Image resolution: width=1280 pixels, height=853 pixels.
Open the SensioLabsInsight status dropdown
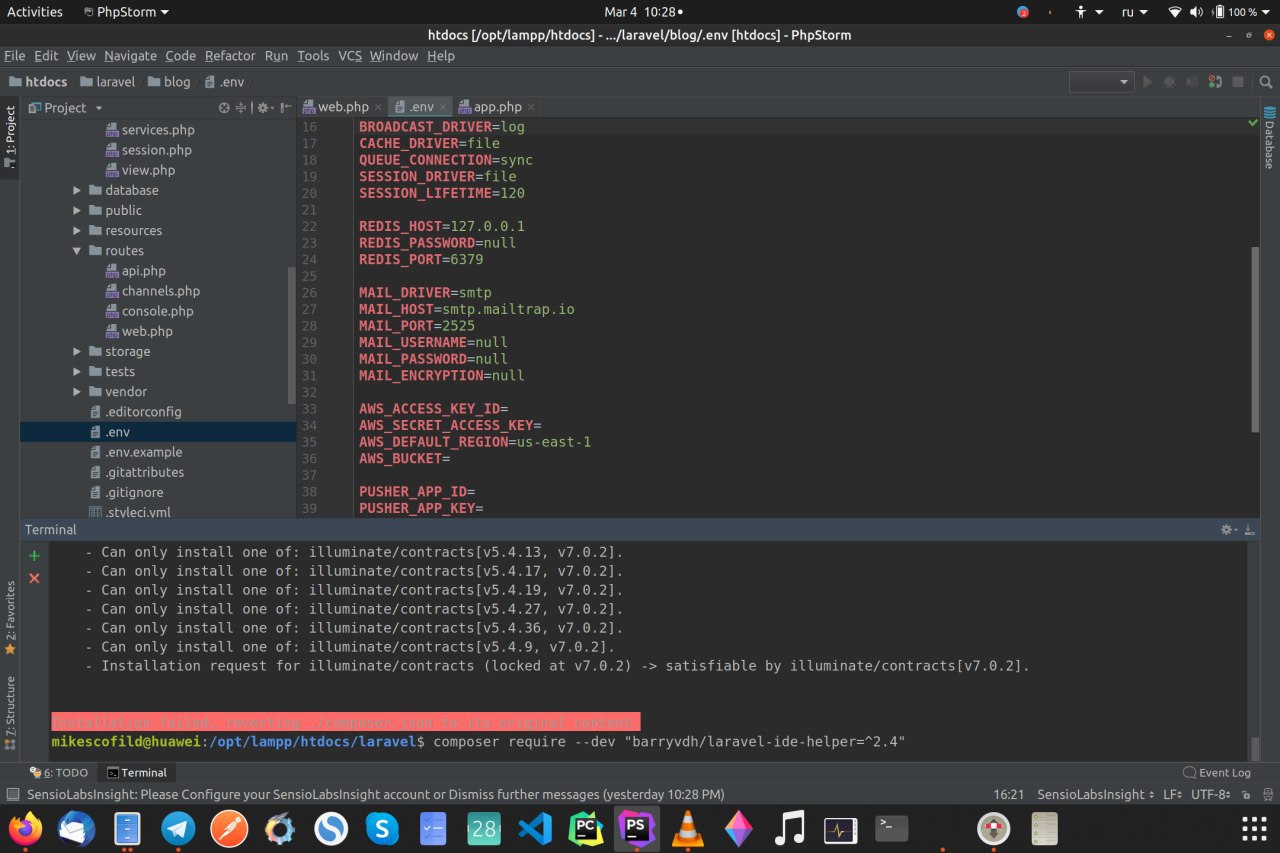point(1095,794)
